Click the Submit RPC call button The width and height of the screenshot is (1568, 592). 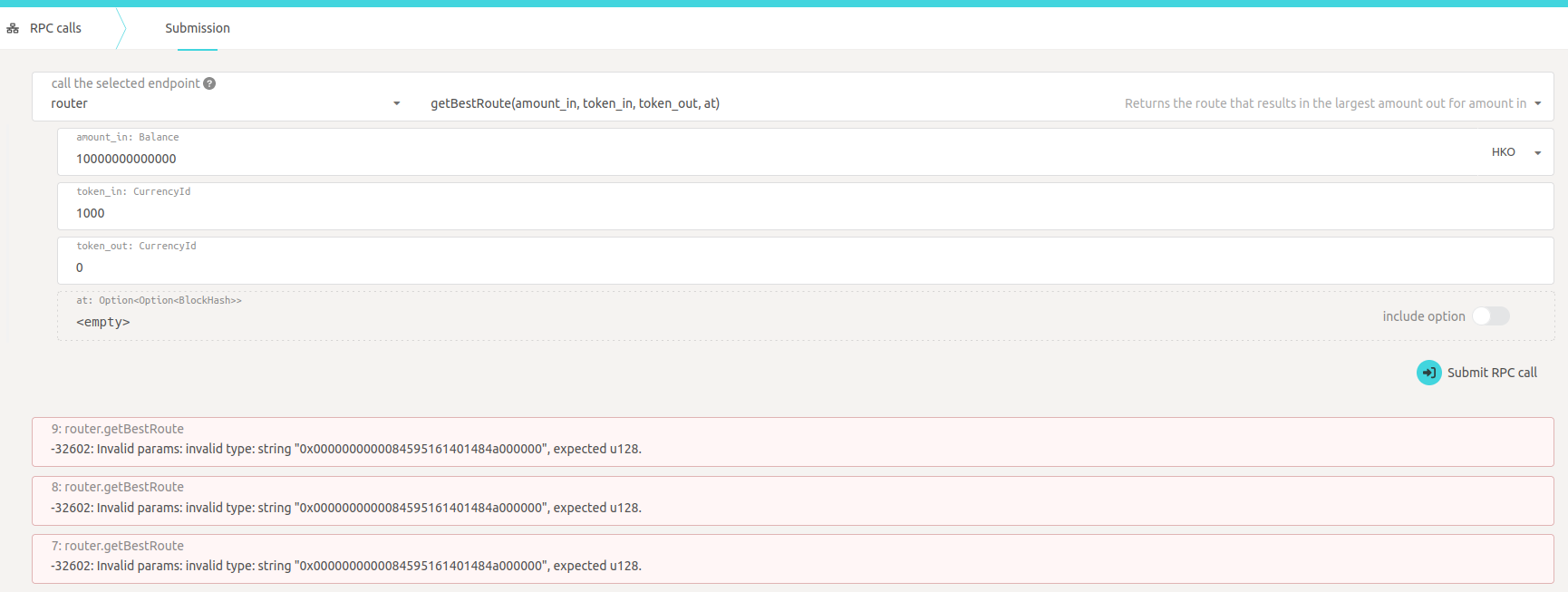pos(1477,373)
